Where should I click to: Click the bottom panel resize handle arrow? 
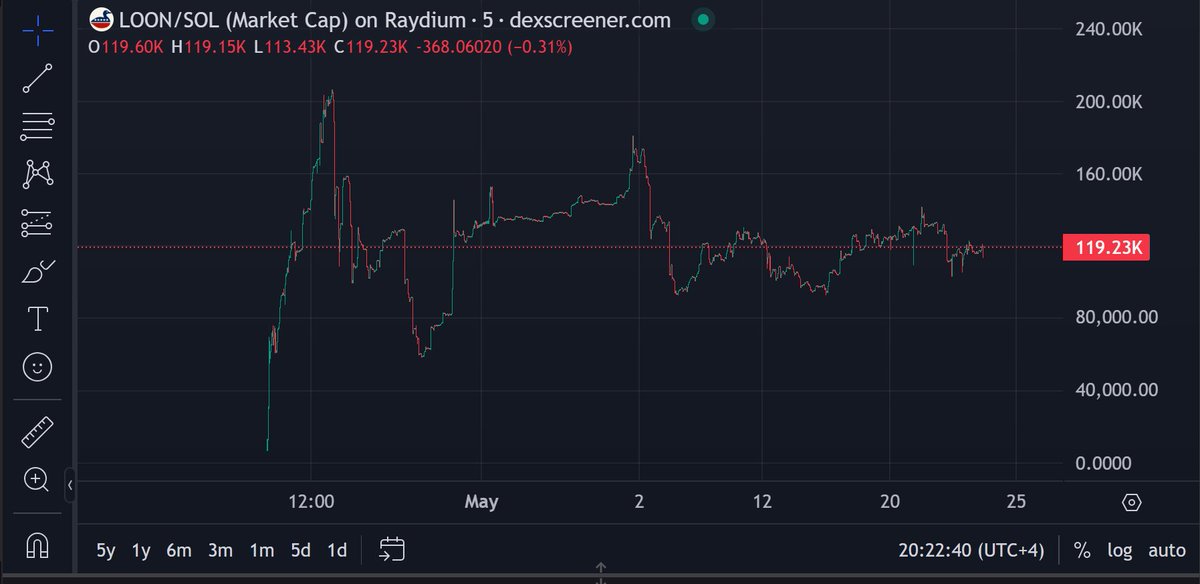(600, 572)
